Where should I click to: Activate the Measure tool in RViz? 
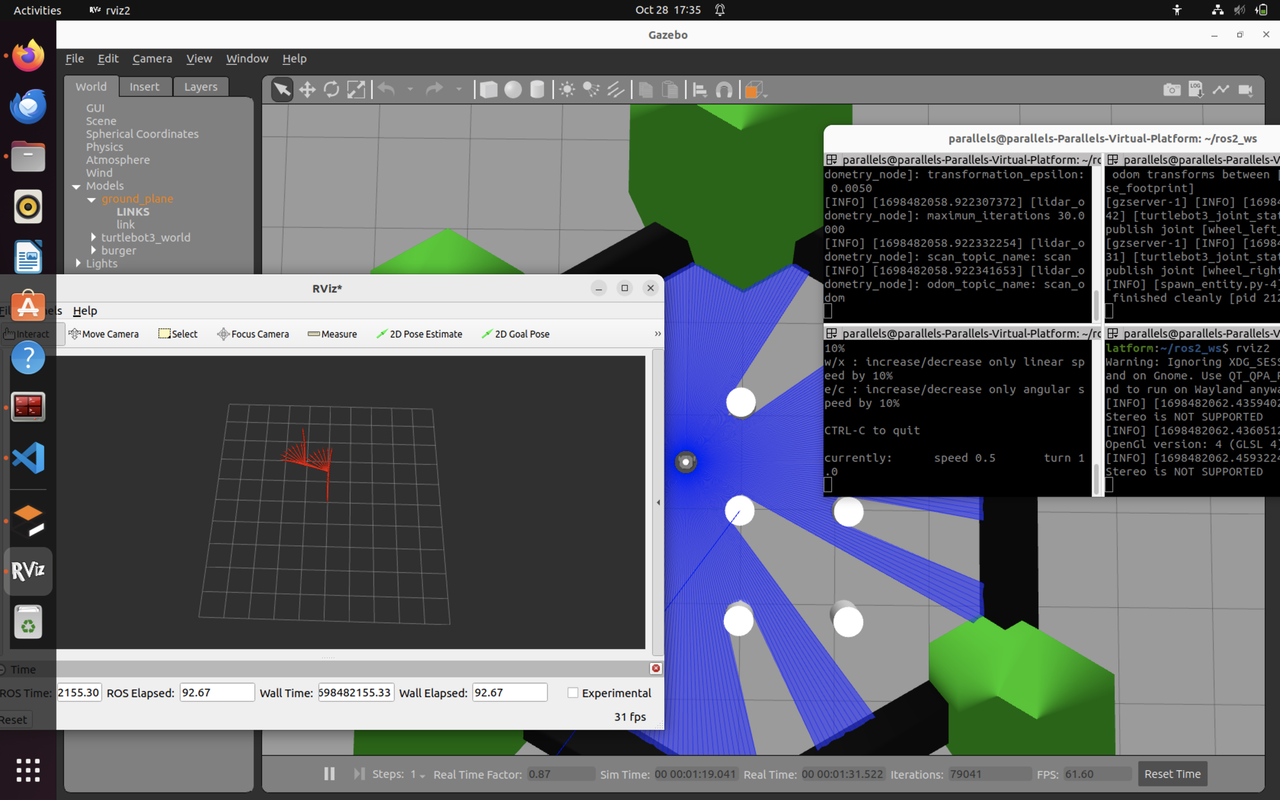click(332, 334)
